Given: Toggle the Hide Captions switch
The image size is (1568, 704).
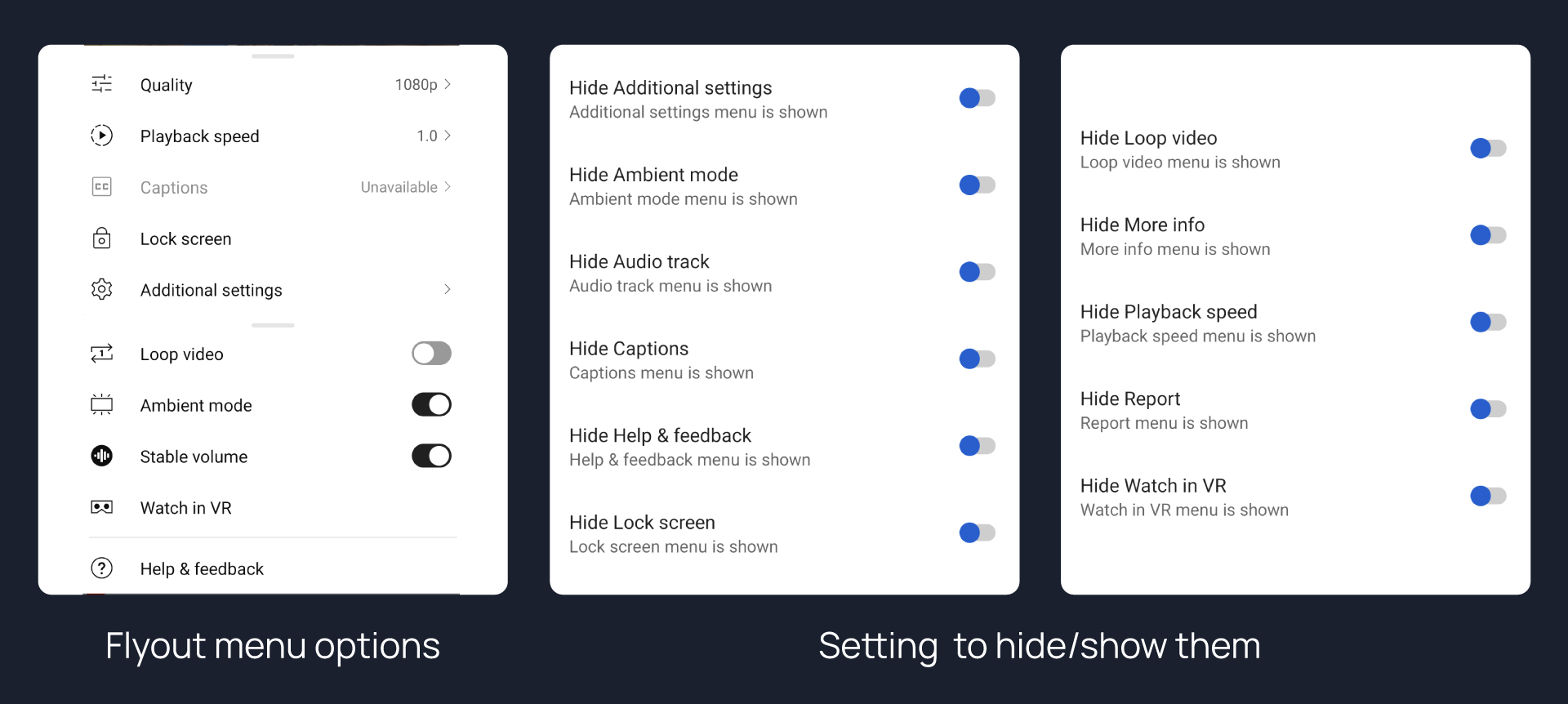Looking at the screenshot, I should pos(977,359).
